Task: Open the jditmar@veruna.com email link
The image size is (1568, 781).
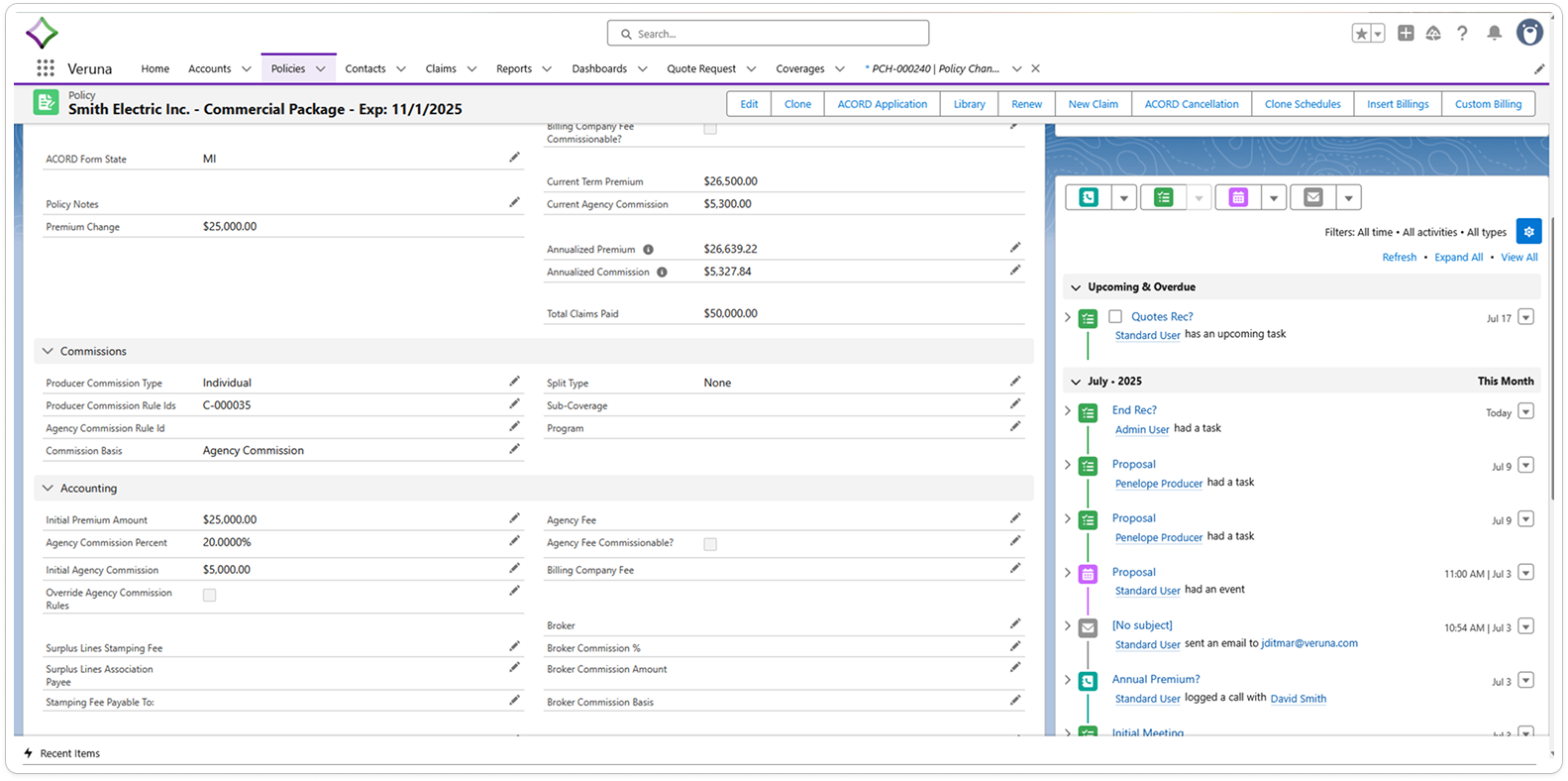Action: 1308,643
